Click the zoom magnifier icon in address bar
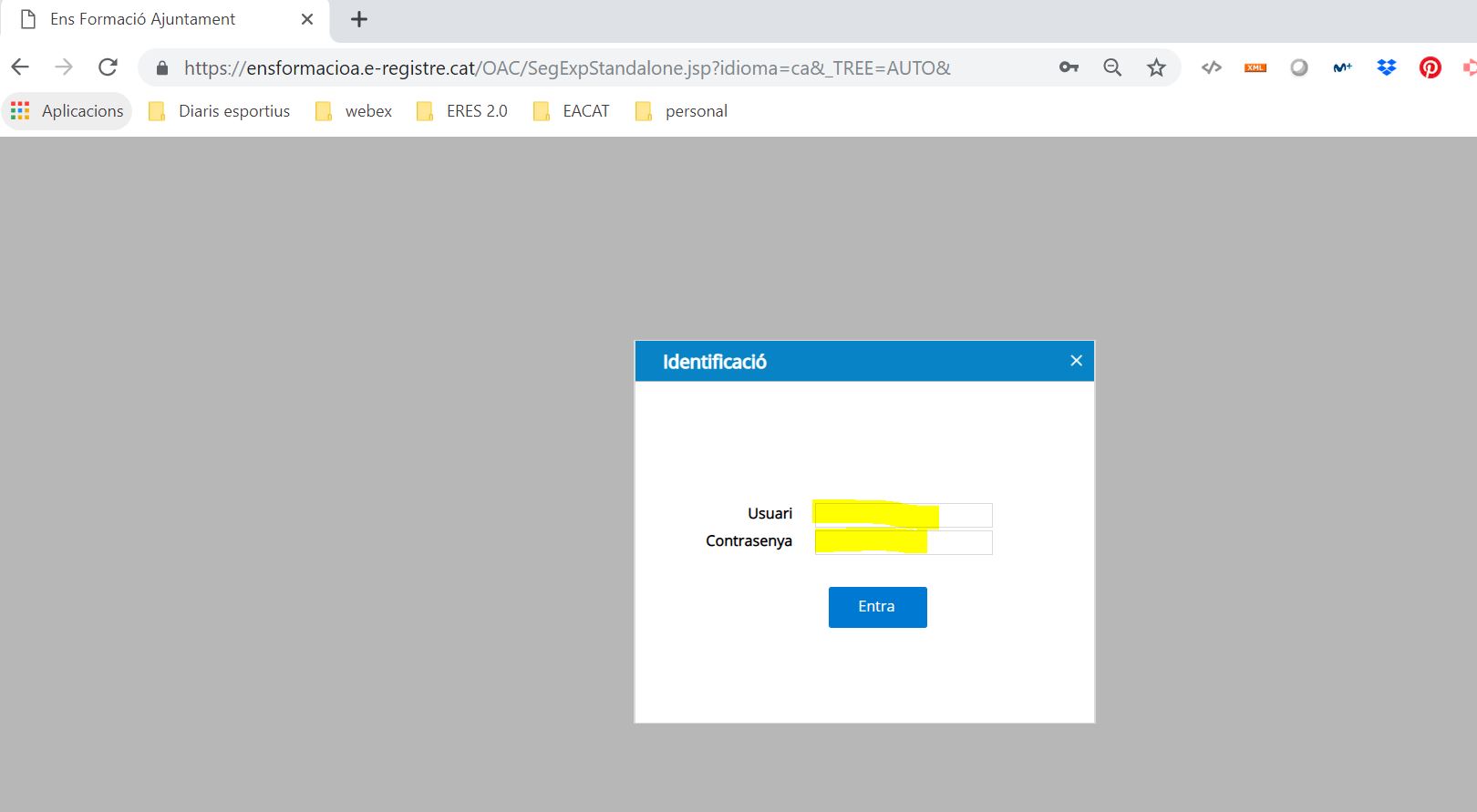 coord(1112,67)
